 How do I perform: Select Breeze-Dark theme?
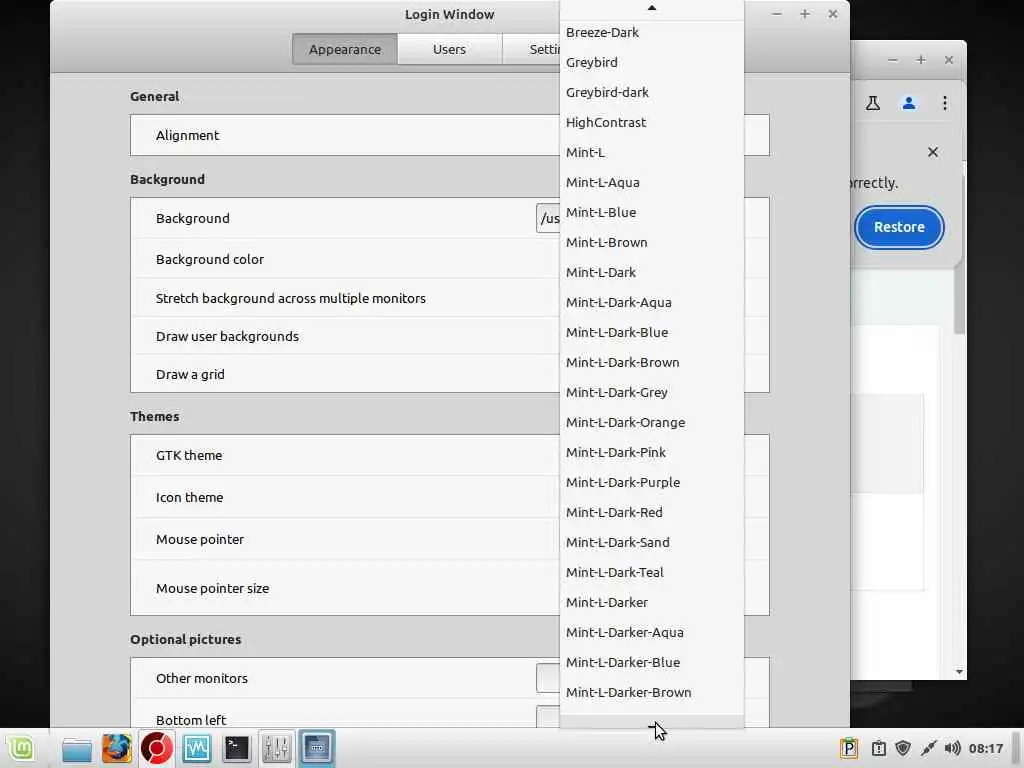652,33
